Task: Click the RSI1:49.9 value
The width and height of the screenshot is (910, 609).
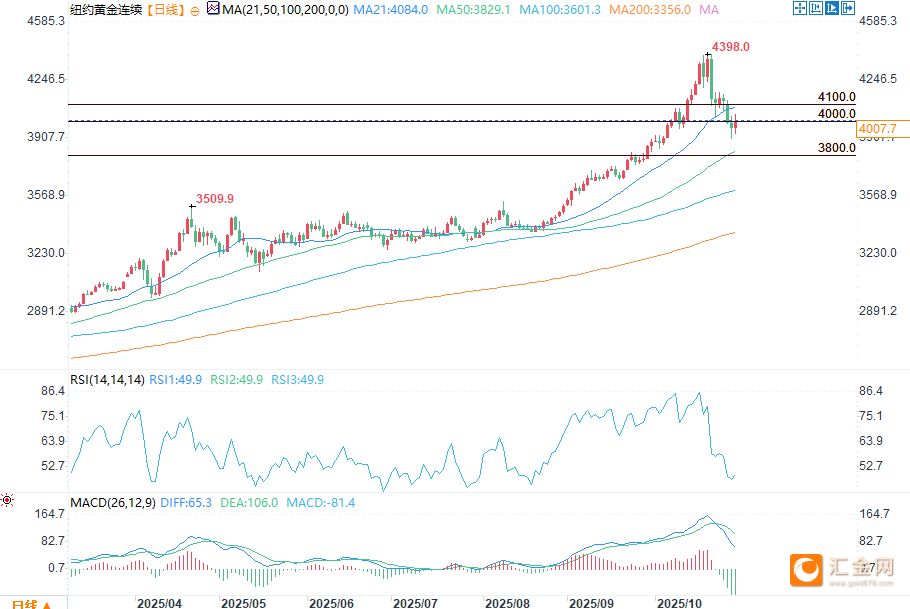Action: [176, 380]
